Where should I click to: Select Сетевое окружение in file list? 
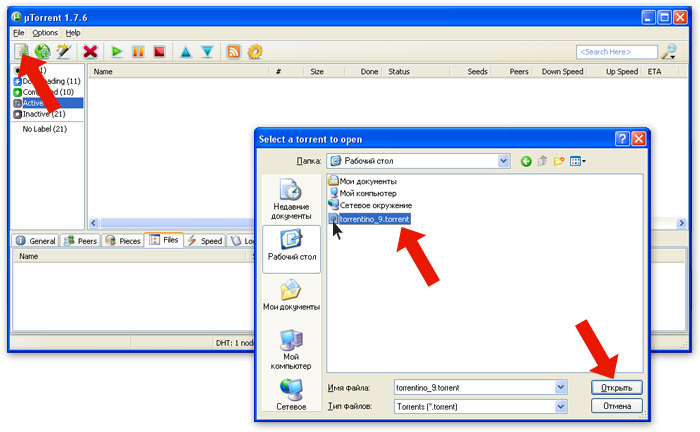coord(370,205)
